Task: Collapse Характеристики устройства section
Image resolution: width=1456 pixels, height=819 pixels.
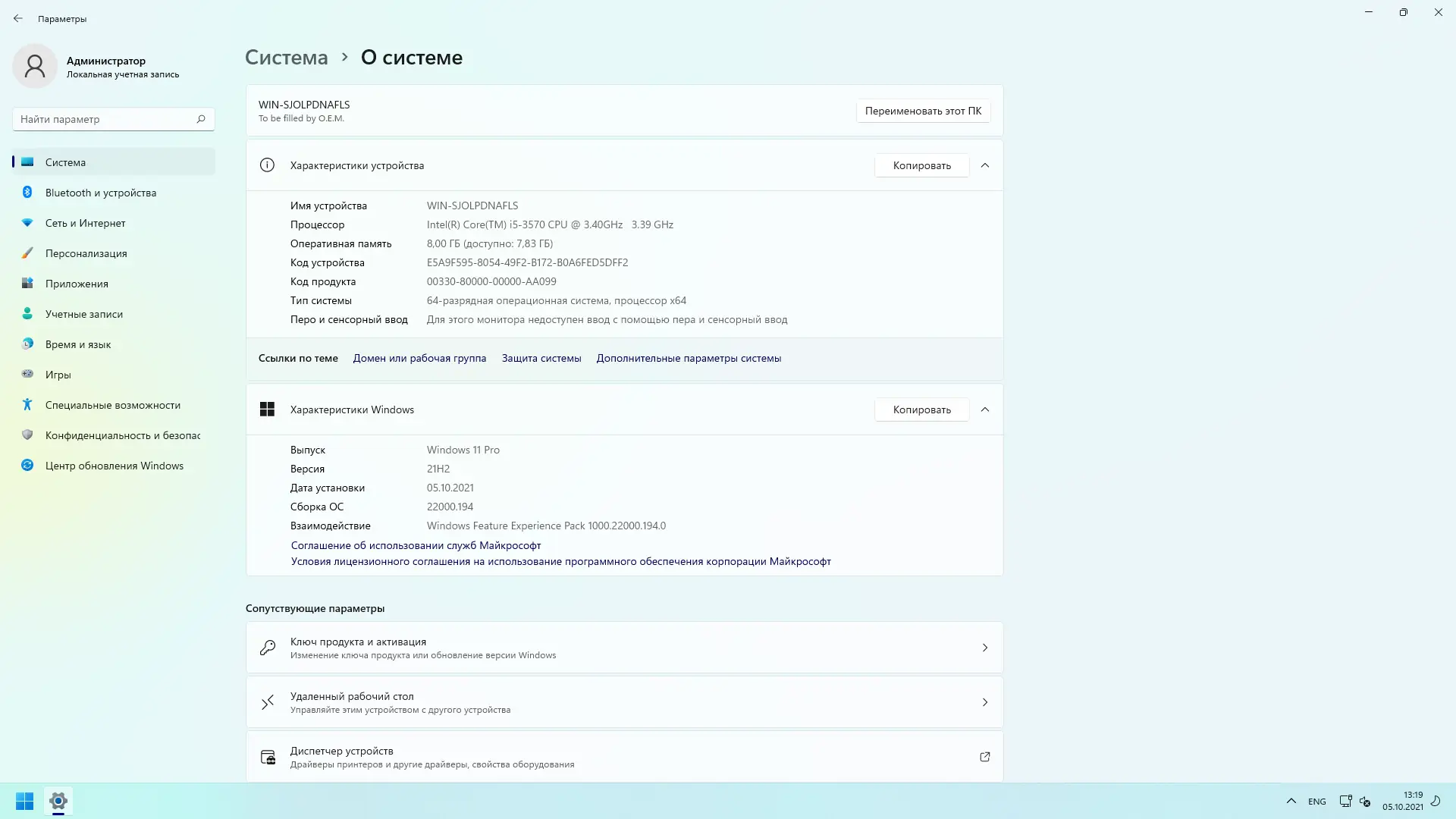Action: point(984,165)
